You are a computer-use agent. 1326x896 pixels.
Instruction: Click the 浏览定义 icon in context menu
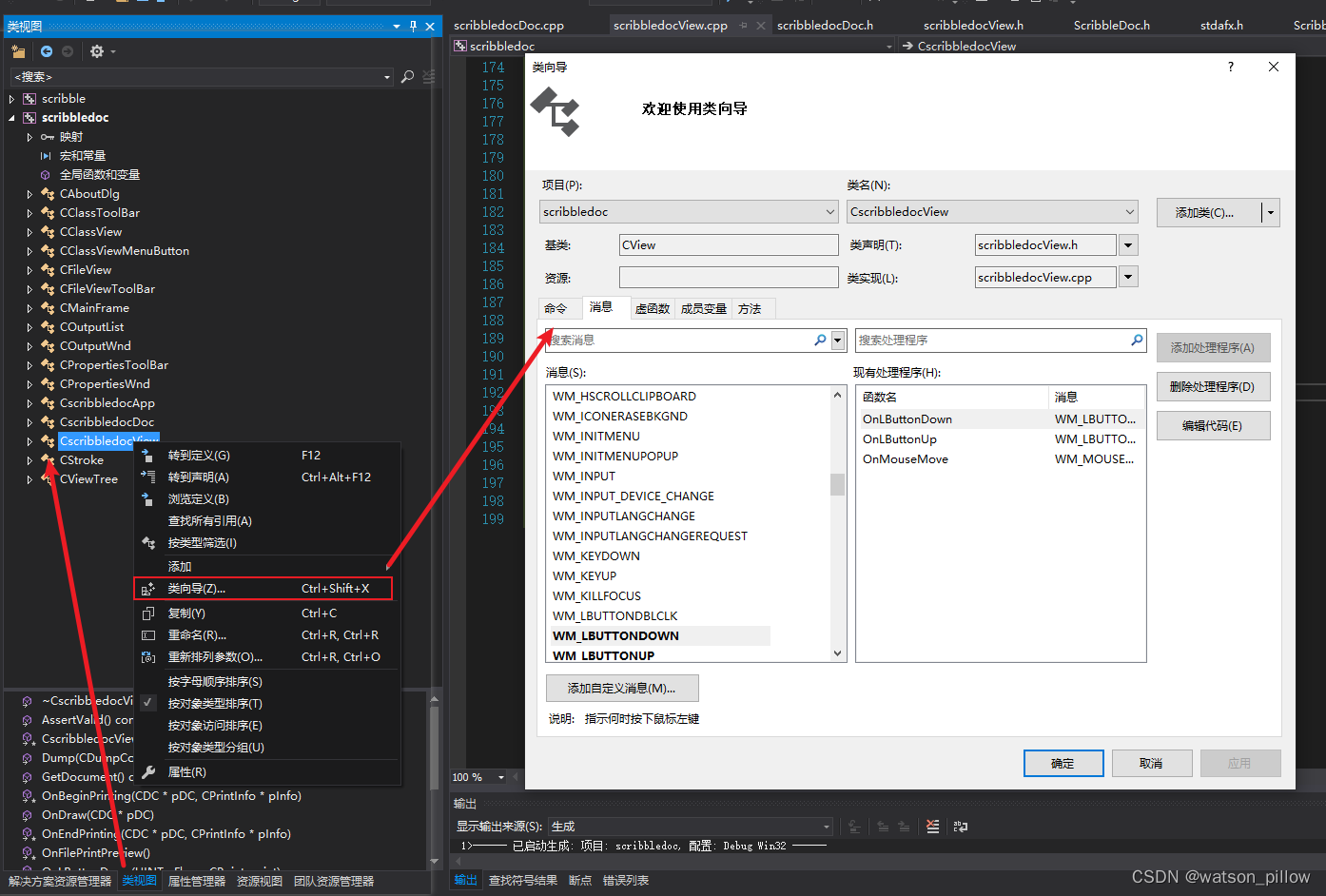(x=148, y=498)
